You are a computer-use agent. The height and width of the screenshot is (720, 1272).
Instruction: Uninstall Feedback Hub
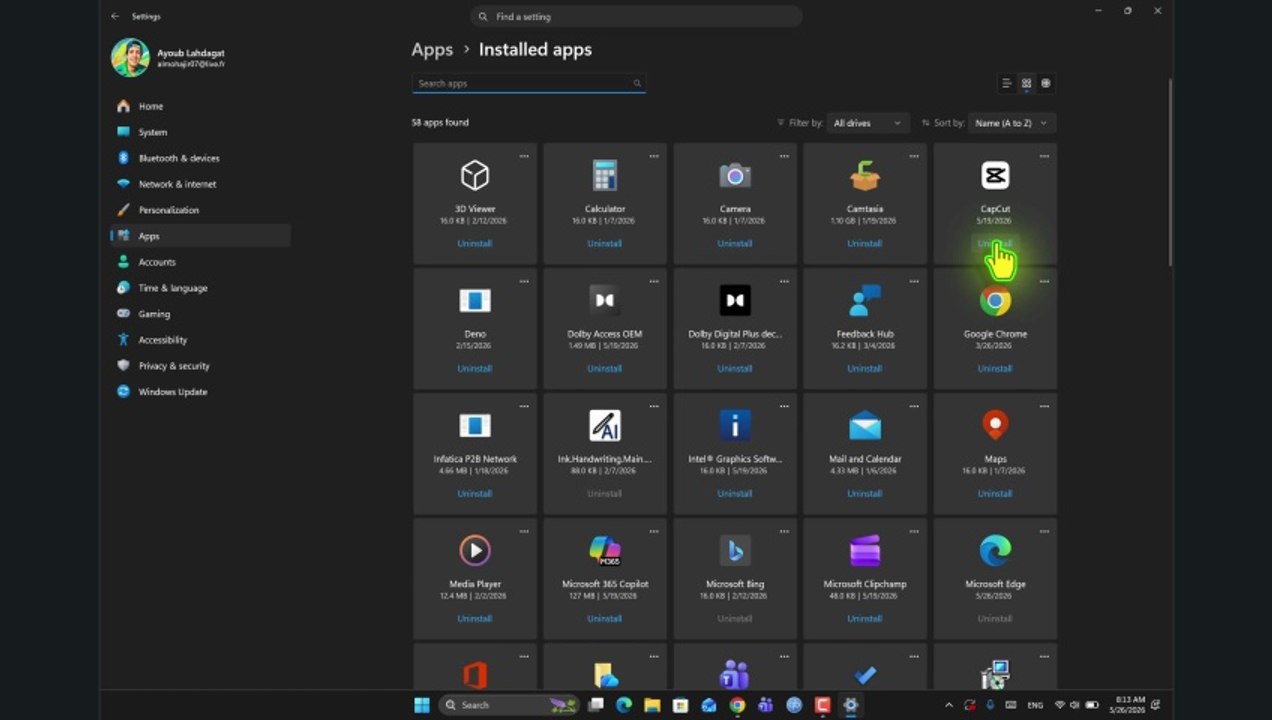865,369
